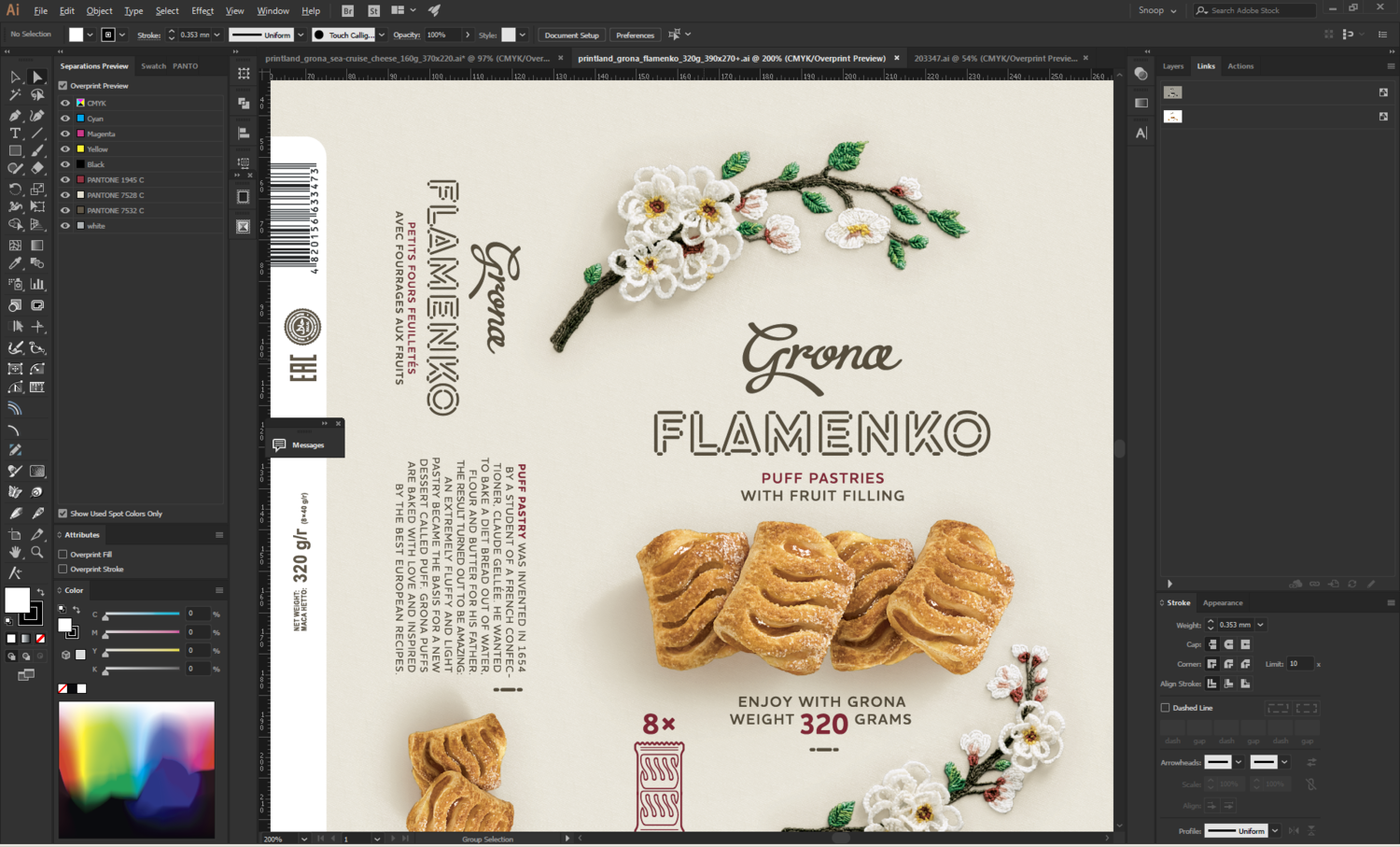
Task: Enable the Dashed Line checkbox
Action: point(1166,708)
